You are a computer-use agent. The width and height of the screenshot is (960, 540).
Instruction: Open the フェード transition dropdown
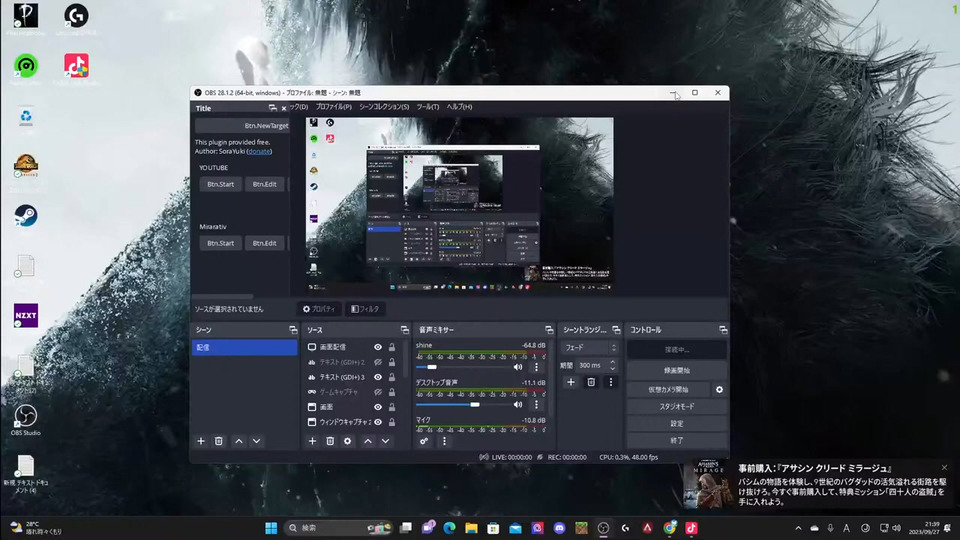(590, 348)
